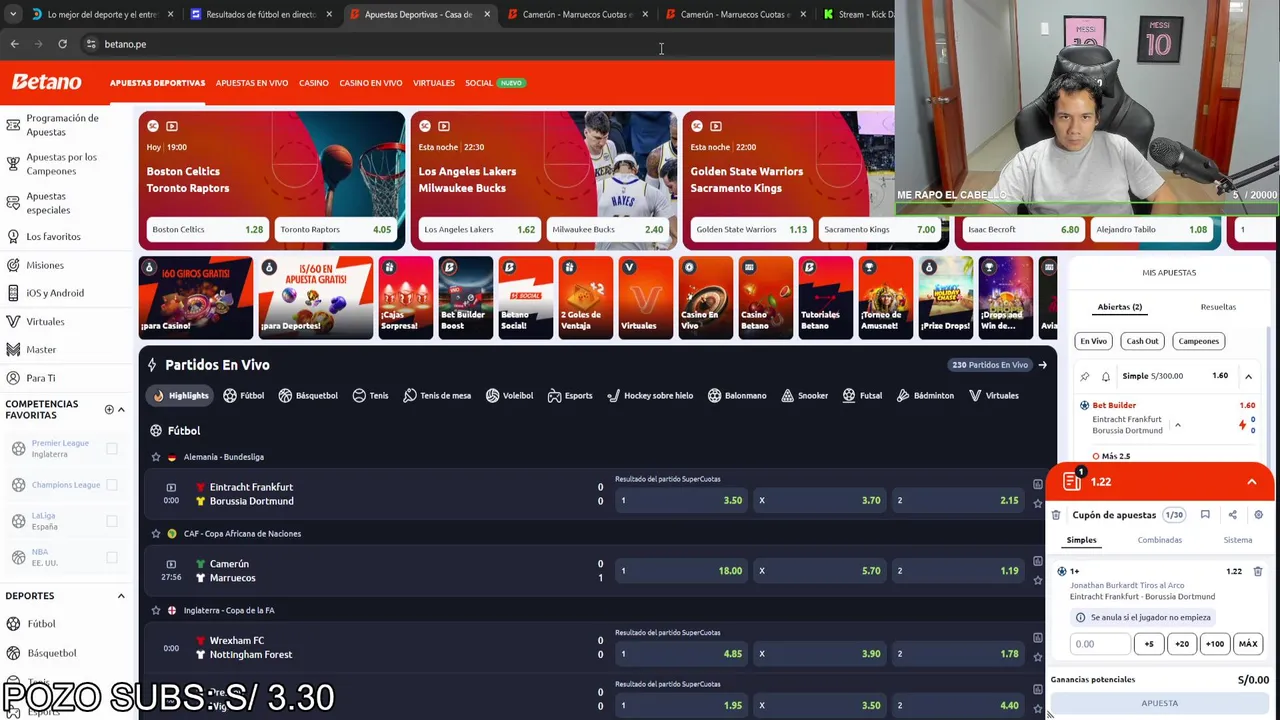Go back in browser history
Viewport: 1280px width, 720px height.
point(14,44)
